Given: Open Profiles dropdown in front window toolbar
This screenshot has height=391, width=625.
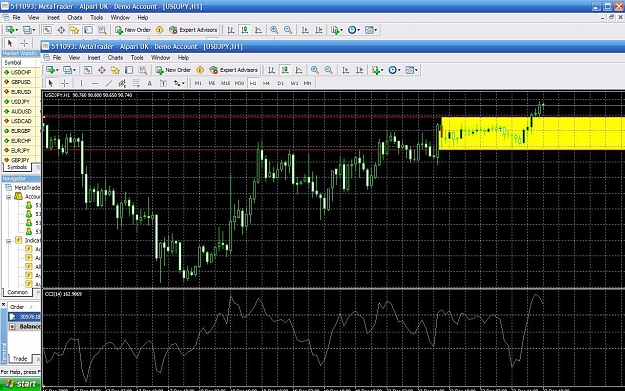Looking at the screenshot, I should click(x=69, y=70).
